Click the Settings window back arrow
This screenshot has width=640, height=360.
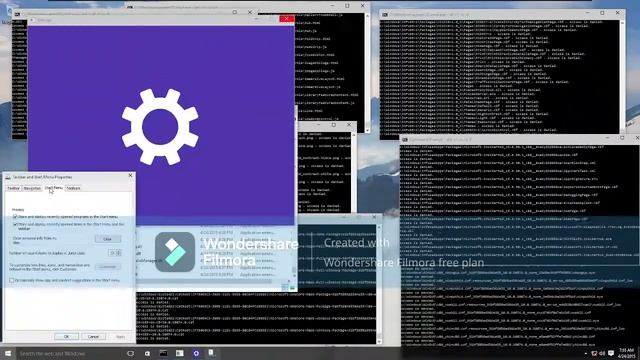click(x=32, y=20)
